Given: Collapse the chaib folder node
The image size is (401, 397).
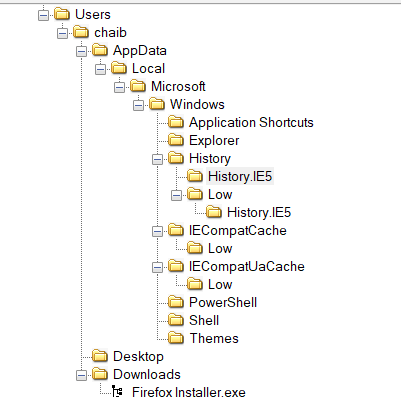Looking at the screenshot, I should [62, 33].
